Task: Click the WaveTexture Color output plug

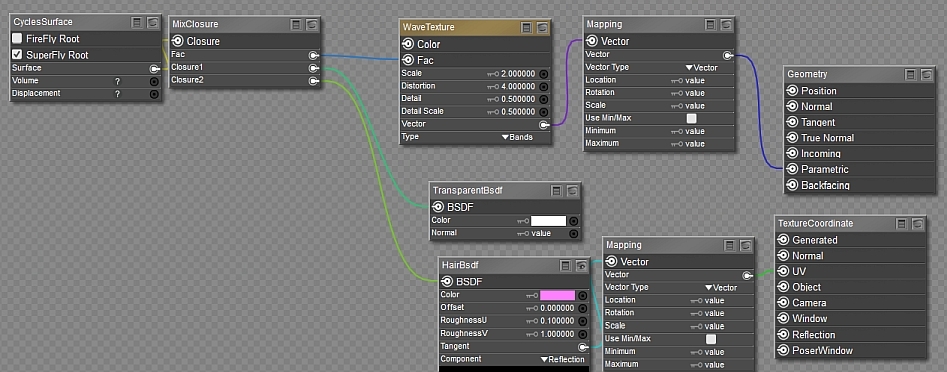Action: click(408, 44)
